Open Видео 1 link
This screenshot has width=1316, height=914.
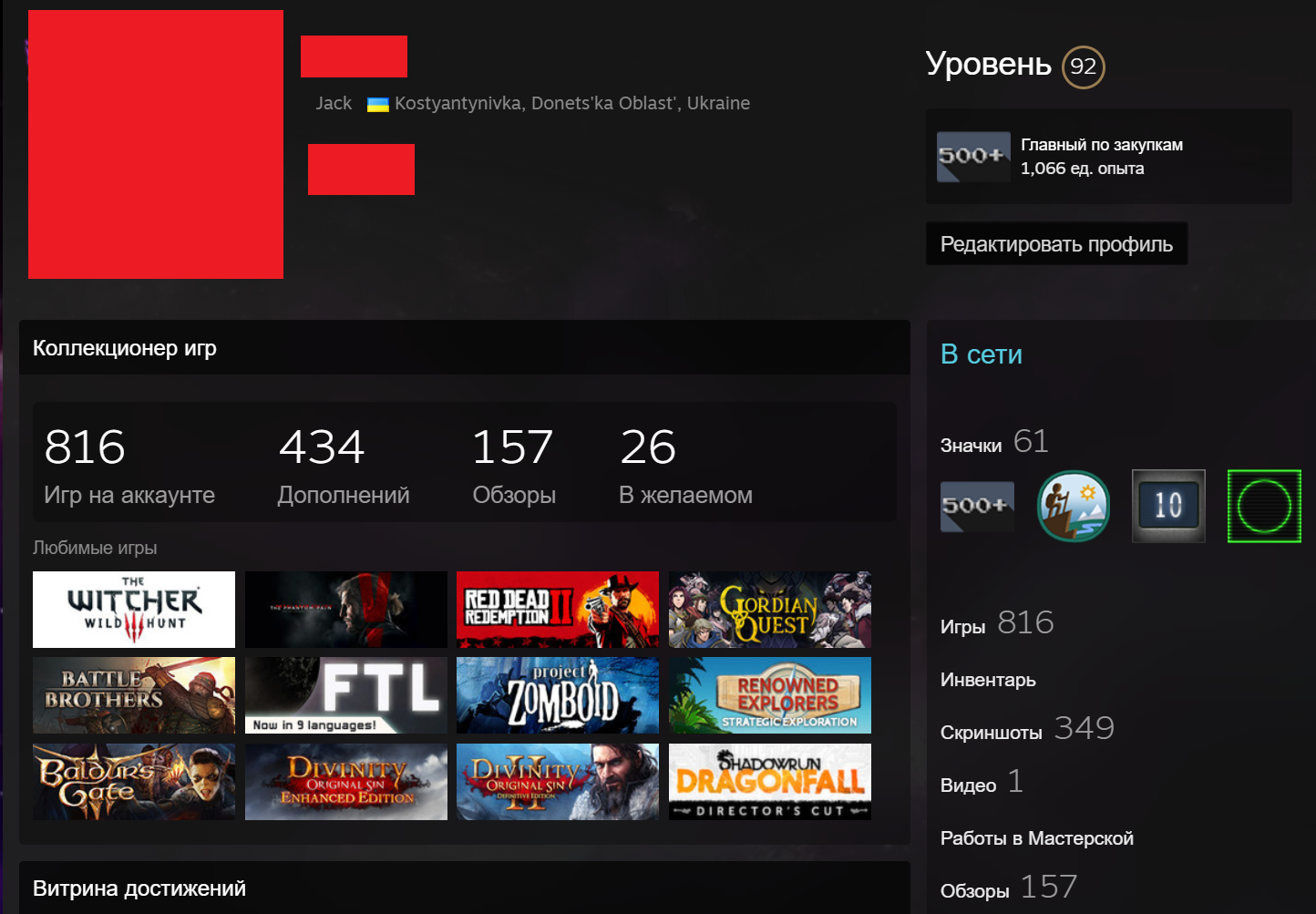point(982,783)
